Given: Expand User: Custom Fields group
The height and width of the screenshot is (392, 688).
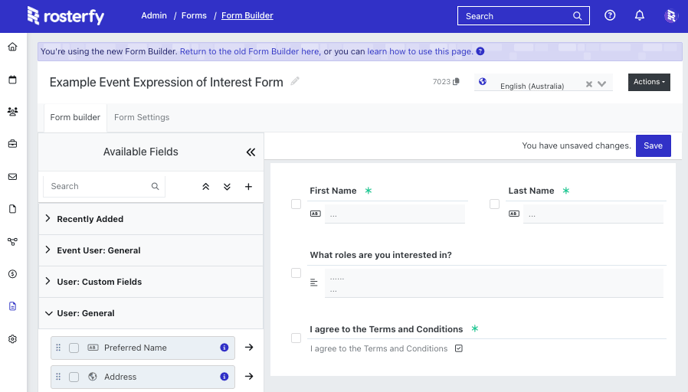Looking at the screenshot, I should tap(151, 282).
